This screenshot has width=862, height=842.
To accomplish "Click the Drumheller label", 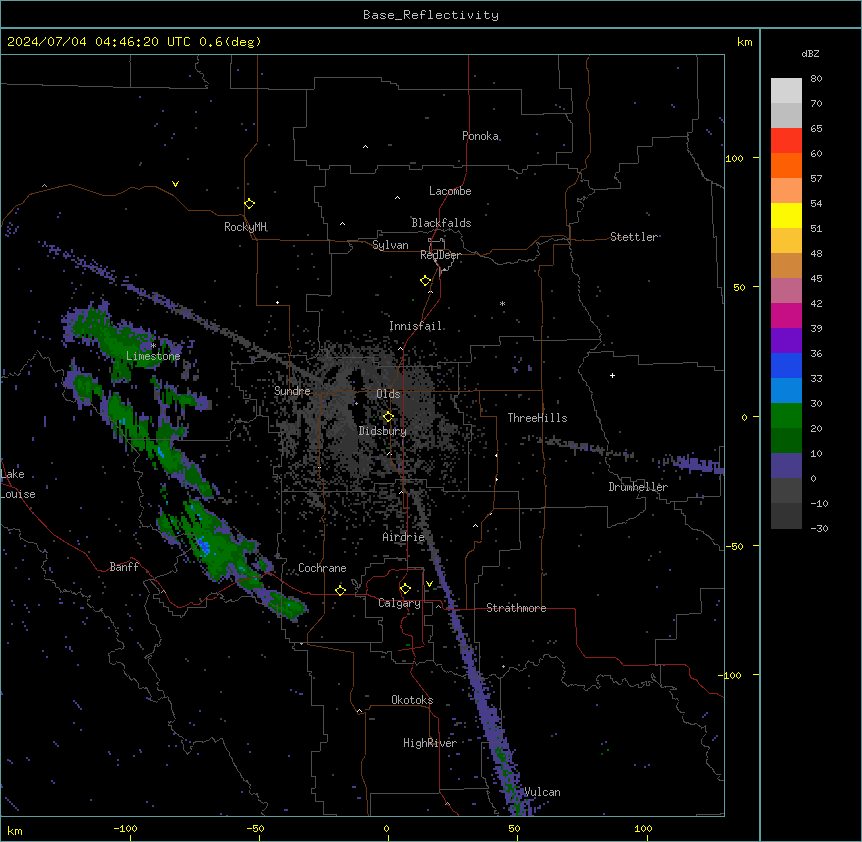I will tap(638, 487).
